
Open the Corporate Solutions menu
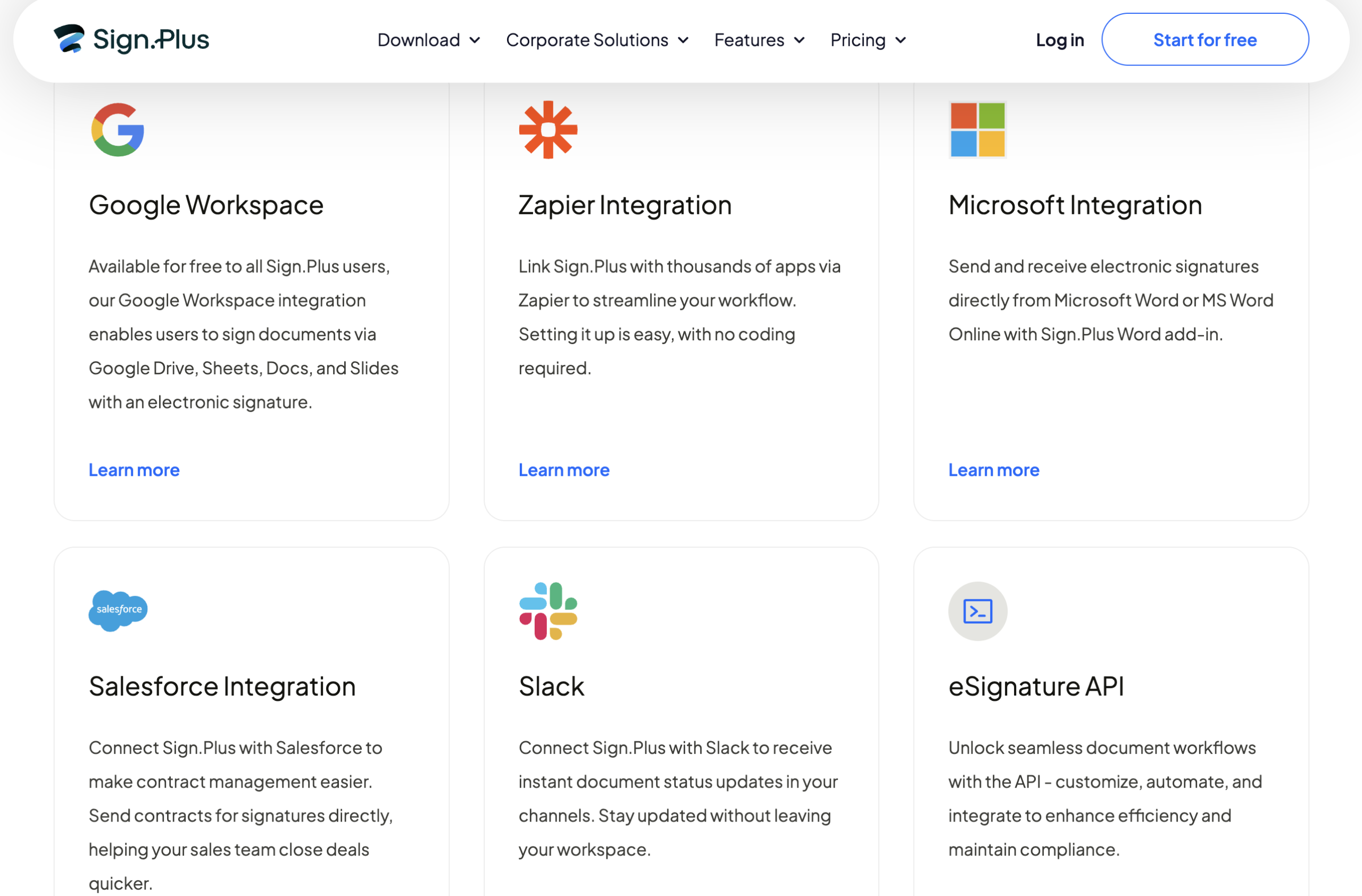click(597, 40)
